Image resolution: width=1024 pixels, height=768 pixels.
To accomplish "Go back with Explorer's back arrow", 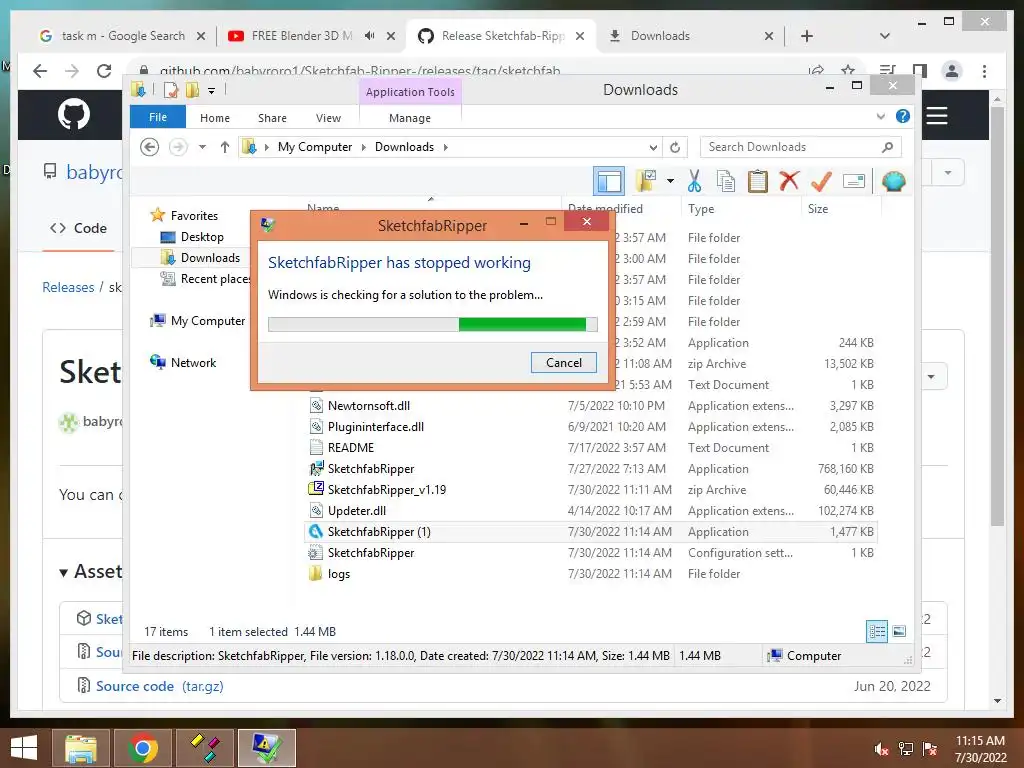I will 150,147.
